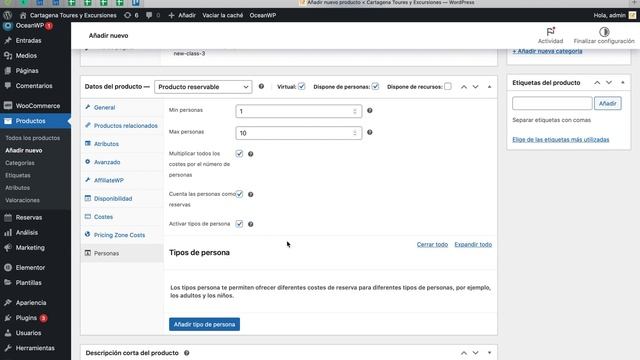Toggle Cuenta las personas como reservas checkbox
Image resolution: width=640 pixels, height=360 pixels.
(239, 194)
